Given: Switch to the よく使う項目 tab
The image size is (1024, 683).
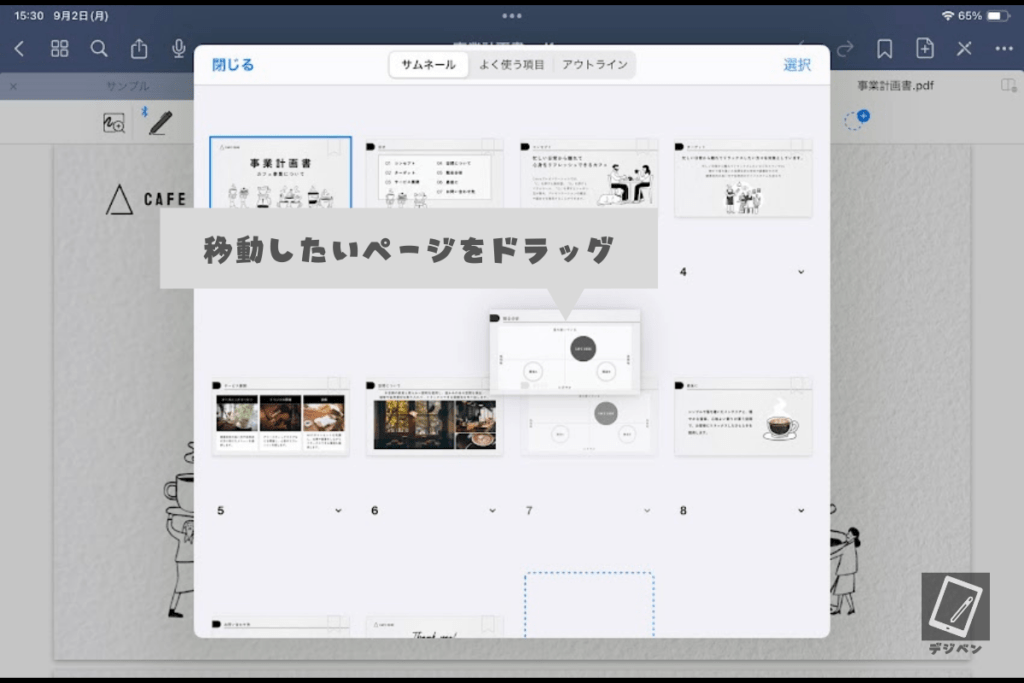Looking at the screenshot, I should click(x=511, y=65).
